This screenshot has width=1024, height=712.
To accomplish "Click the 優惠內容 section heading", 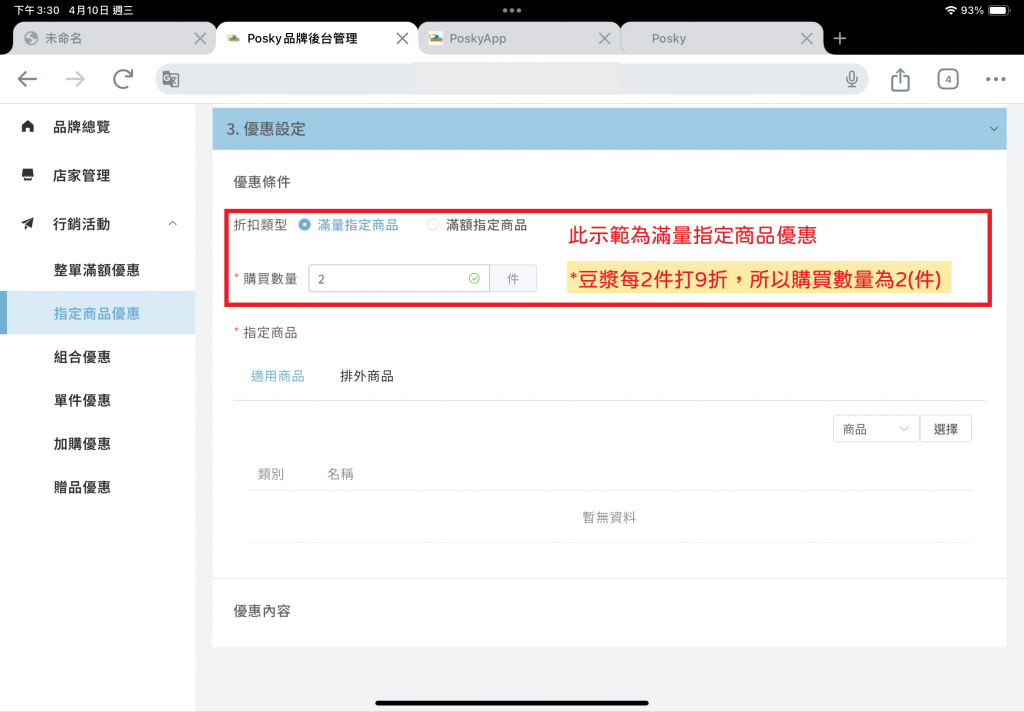I will (263, 611).
